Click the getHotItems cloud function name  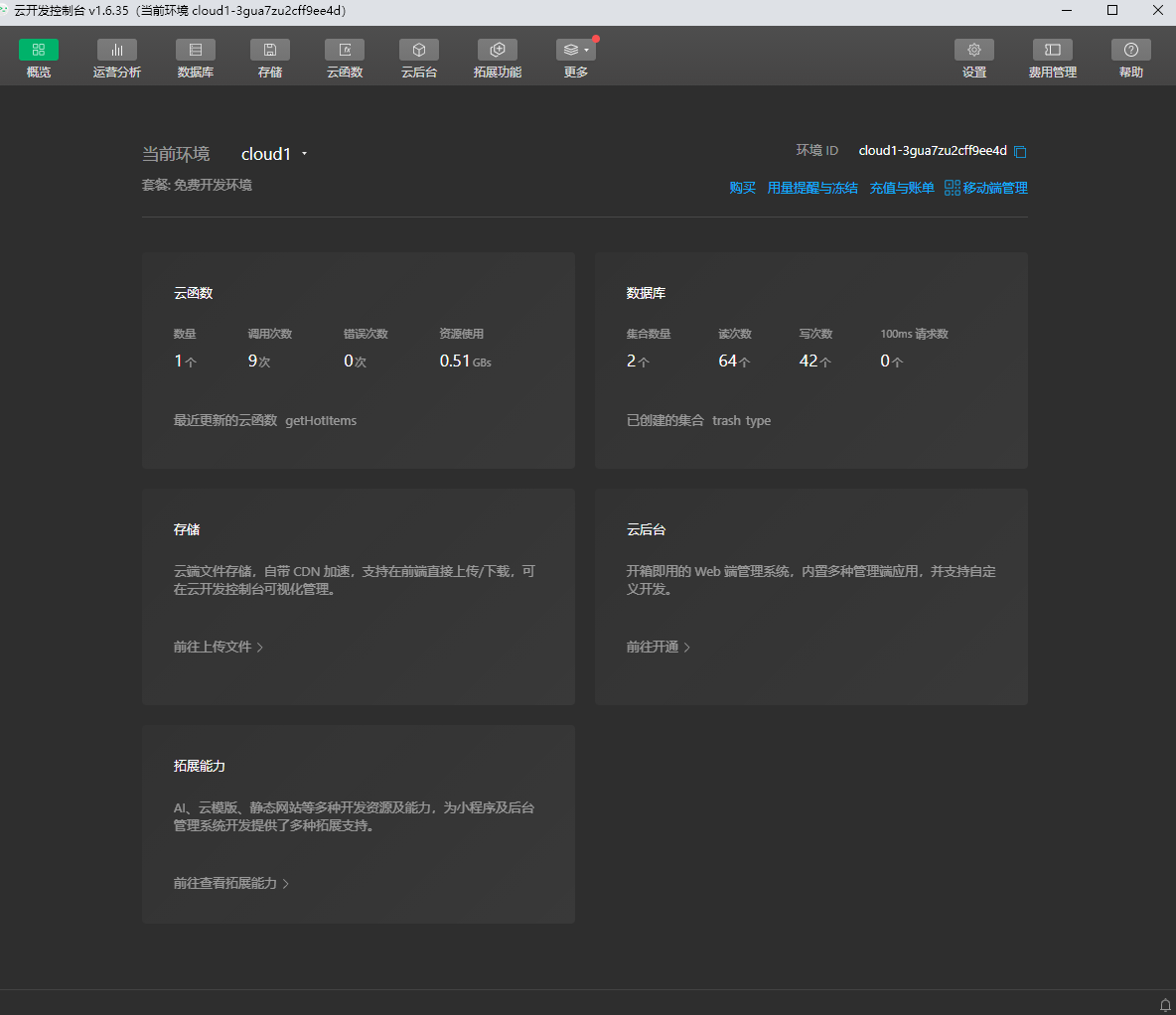(321, 420)
